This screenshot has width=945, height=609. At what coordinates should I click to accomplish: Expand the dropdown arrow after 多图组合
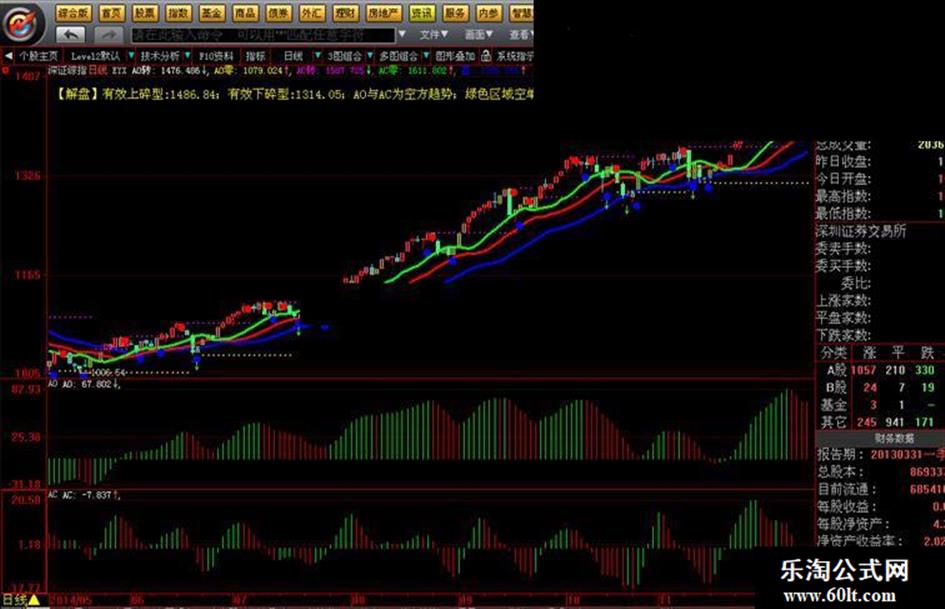click(x=426, y=55)
